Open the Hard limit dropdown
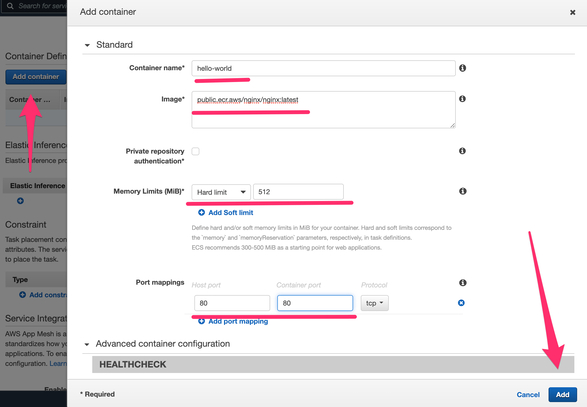The width and height of the screenshot is (587, 407). pos(221,192)
